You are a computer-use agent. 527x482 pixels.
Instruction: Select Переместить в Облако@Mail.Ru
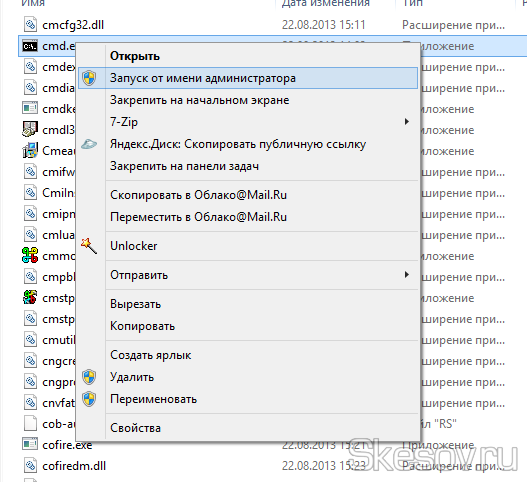(x=248, y=217)
